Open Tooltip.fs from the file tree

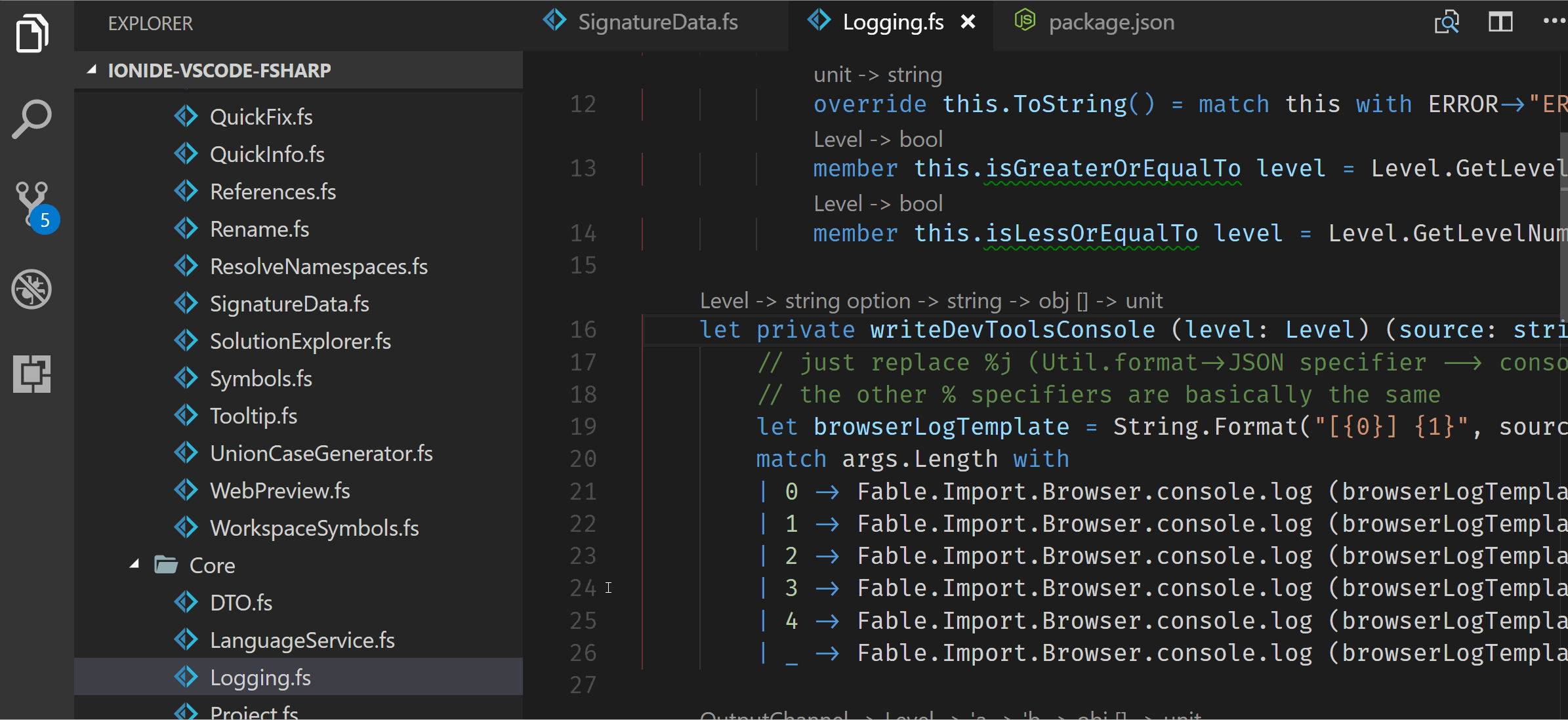[253, 415]
